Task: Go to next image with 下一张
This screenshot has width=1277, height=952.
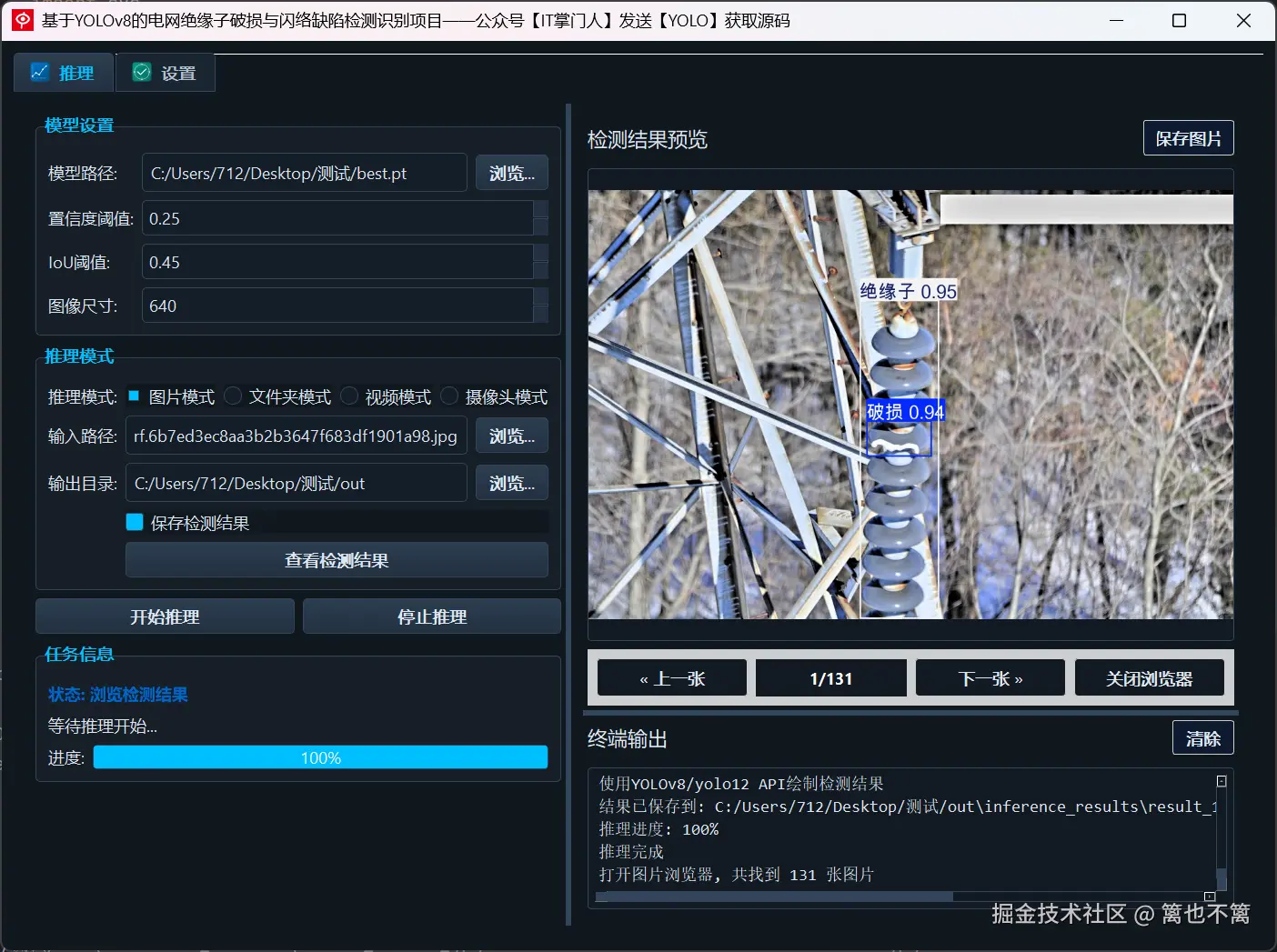Action: [990, 678]
